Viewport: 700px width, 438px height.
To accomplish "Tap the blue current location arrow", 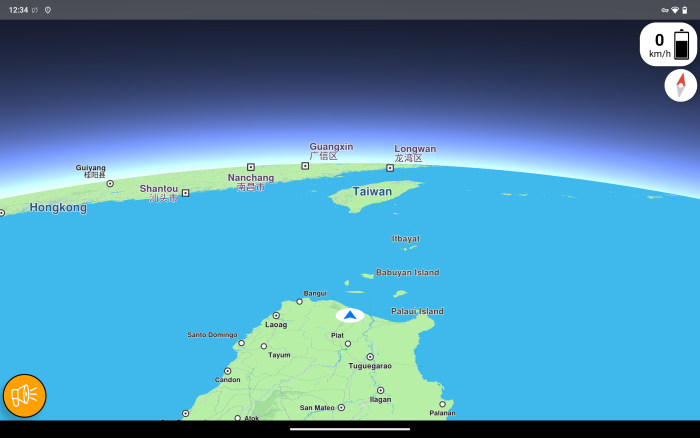I will tap(350, 315).
